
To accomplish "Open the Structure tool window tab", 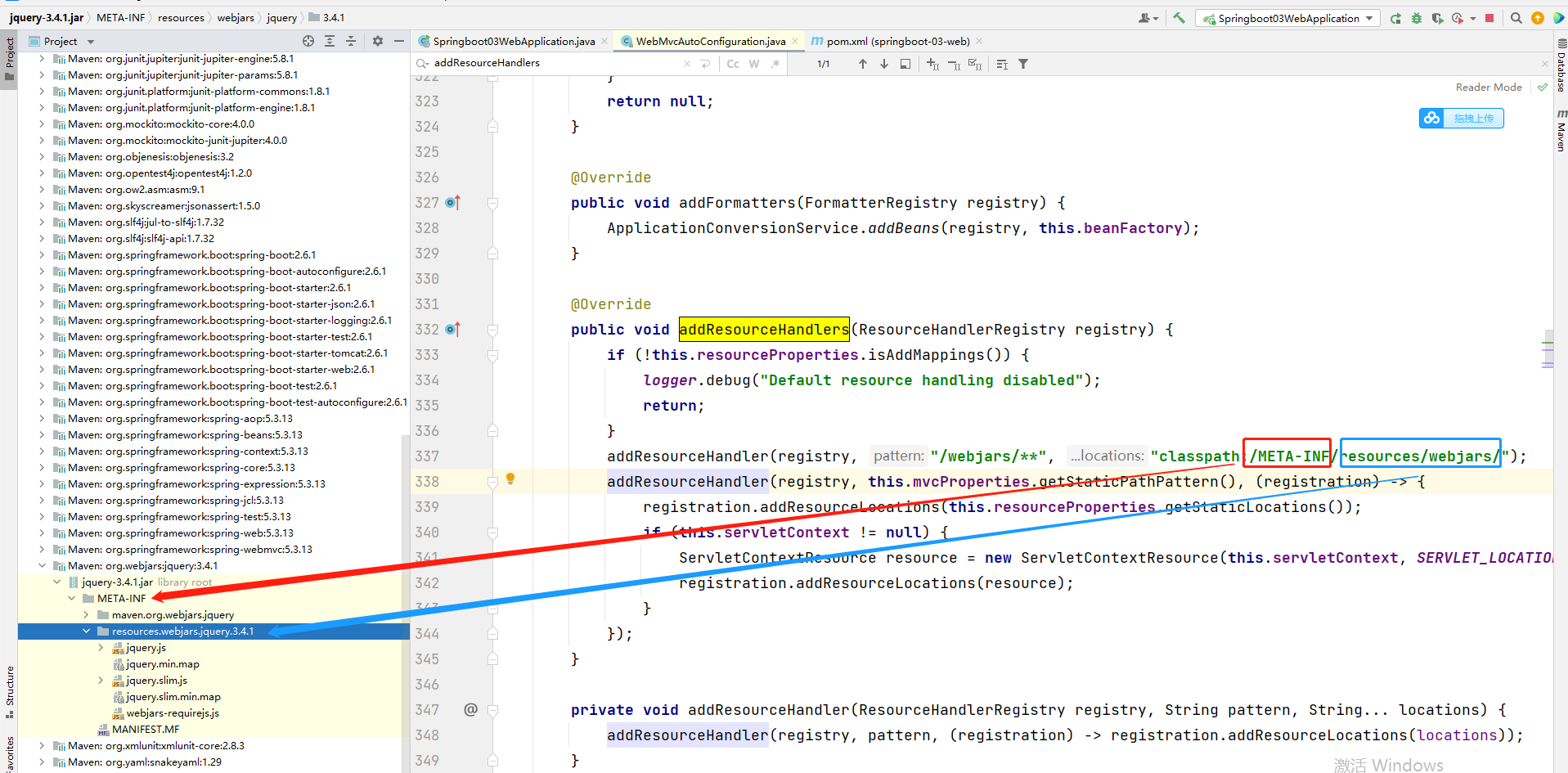I will pos(10,692).
